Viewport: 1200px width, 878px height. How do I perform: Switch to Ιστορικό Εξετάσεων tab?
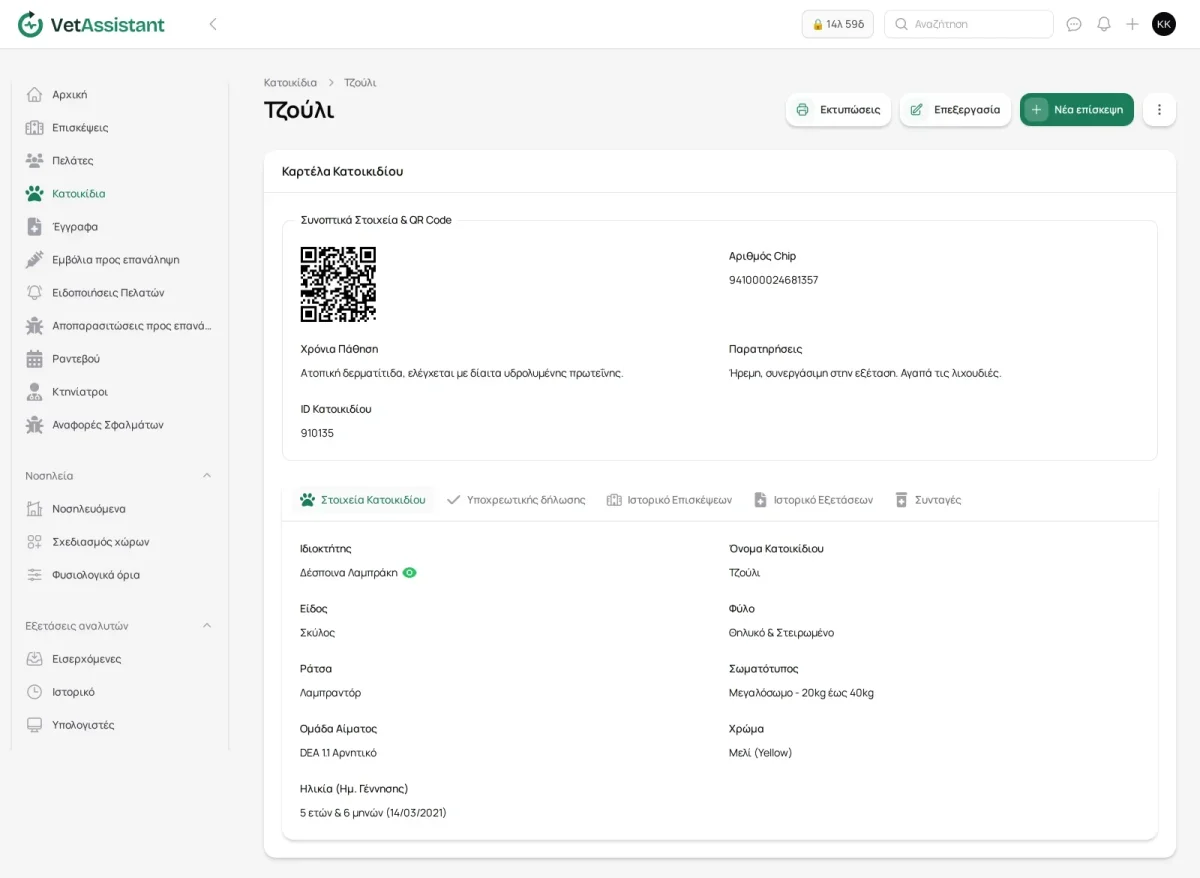tap(813, 499)
